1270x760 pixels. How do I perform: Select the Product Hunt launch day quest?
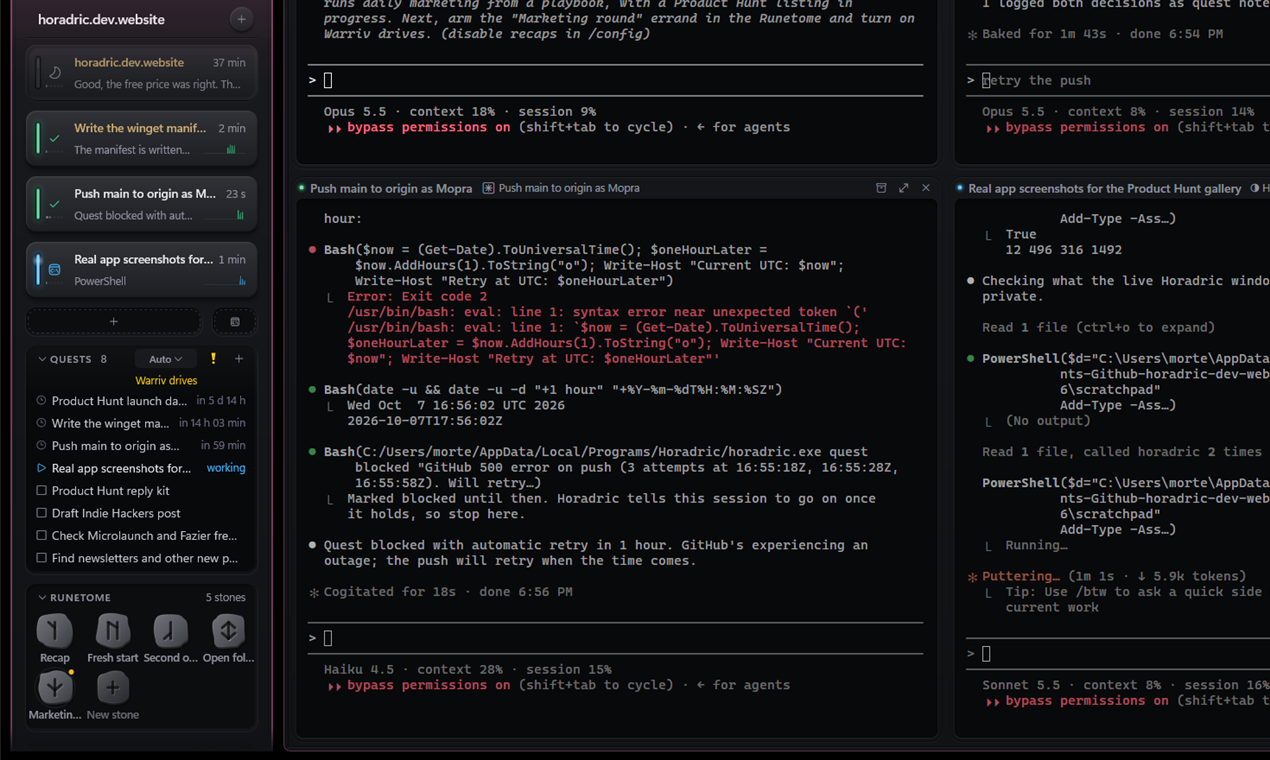point(141,400)
